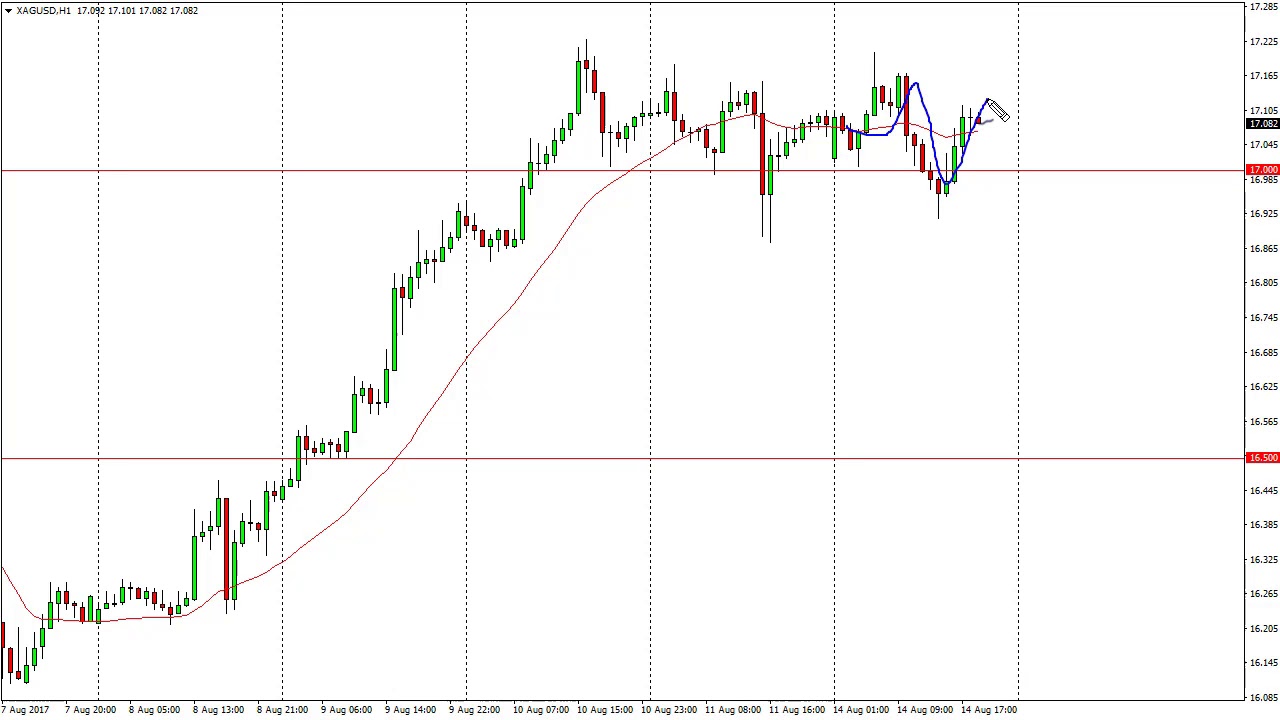Image resolution: width=1280 pixels, height=720 pixels.
Task: Click the red 16.500 price label
Action: click(1263, 458)
